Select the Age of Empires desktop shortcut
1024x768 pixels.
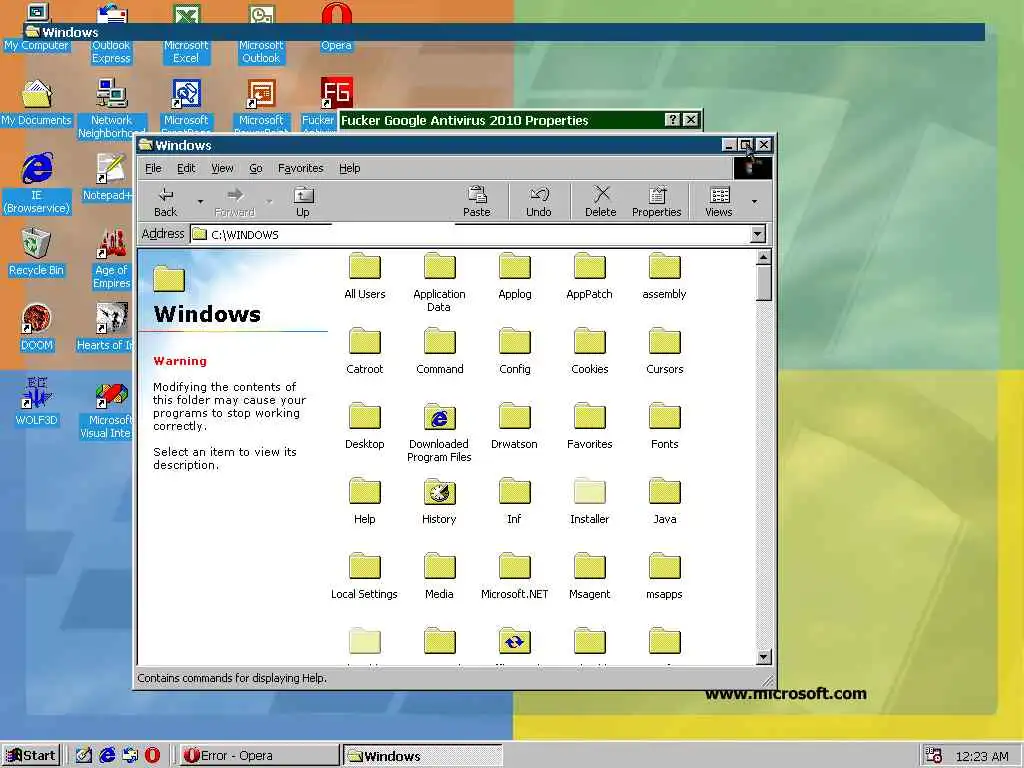coord(112,258)
